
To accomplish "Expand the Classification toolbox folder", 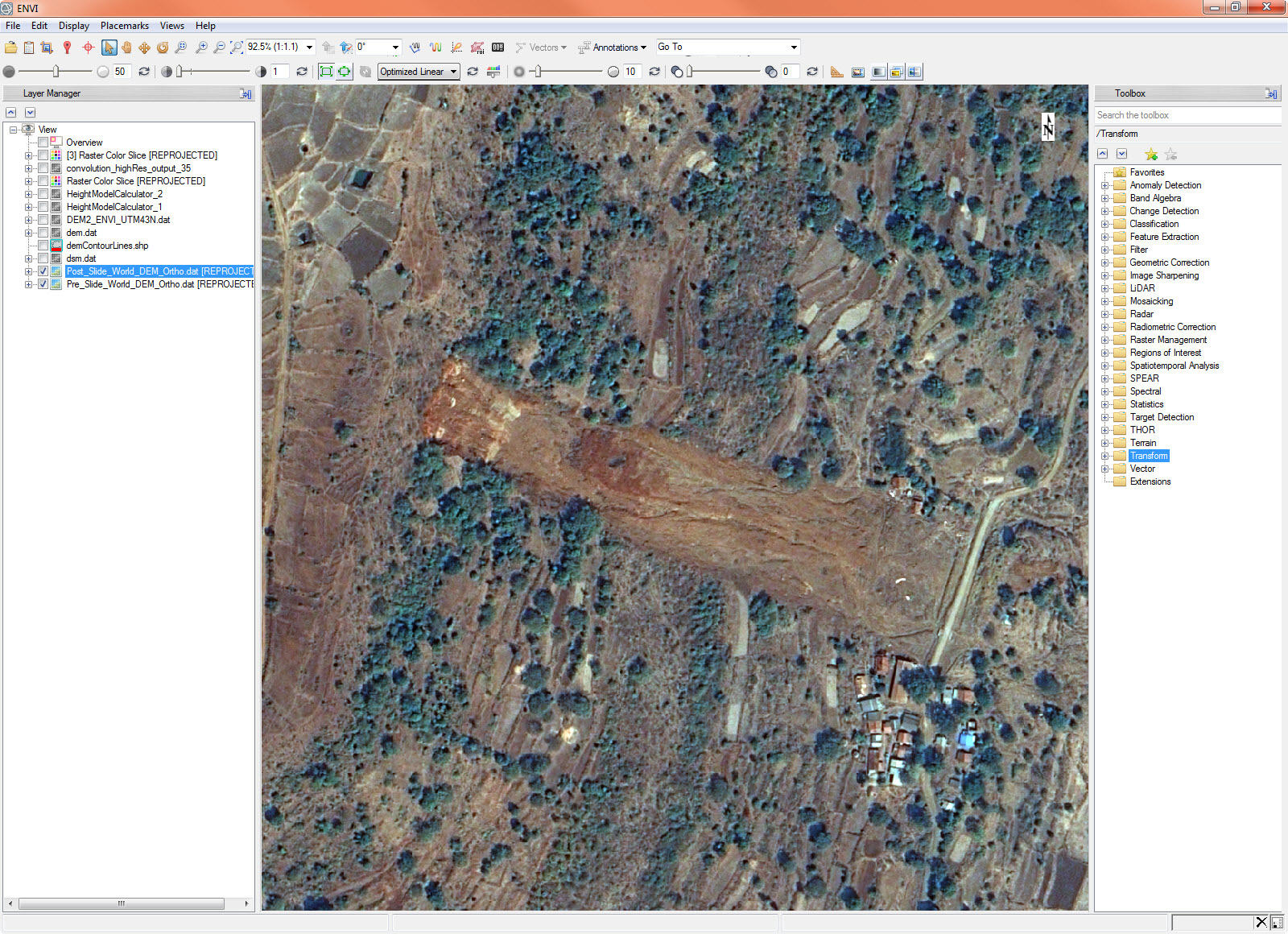I will (x=1105, y=224).
